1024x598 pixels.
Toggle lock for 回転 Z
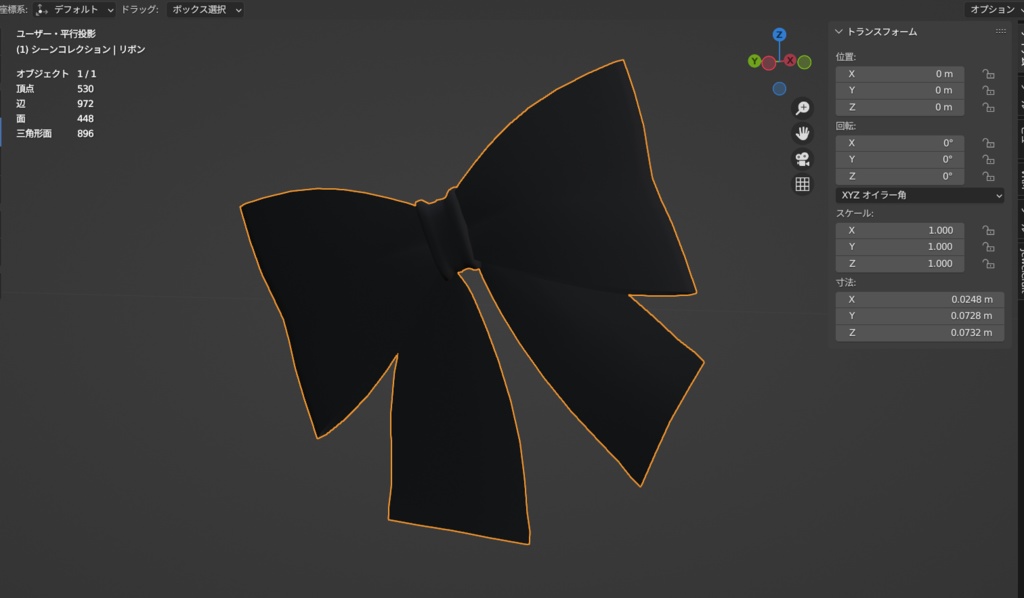[989, 176]
